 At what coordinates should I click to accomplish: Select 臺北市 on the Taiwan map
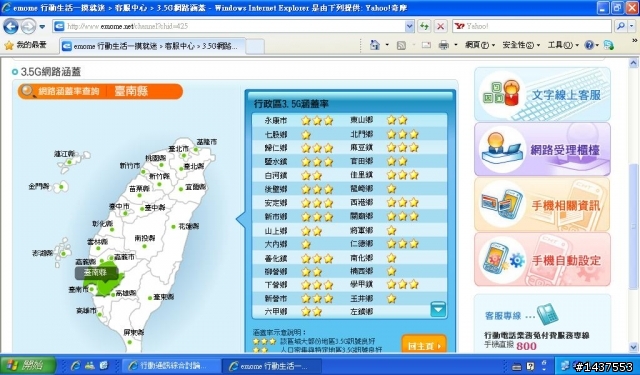[179, 149]
